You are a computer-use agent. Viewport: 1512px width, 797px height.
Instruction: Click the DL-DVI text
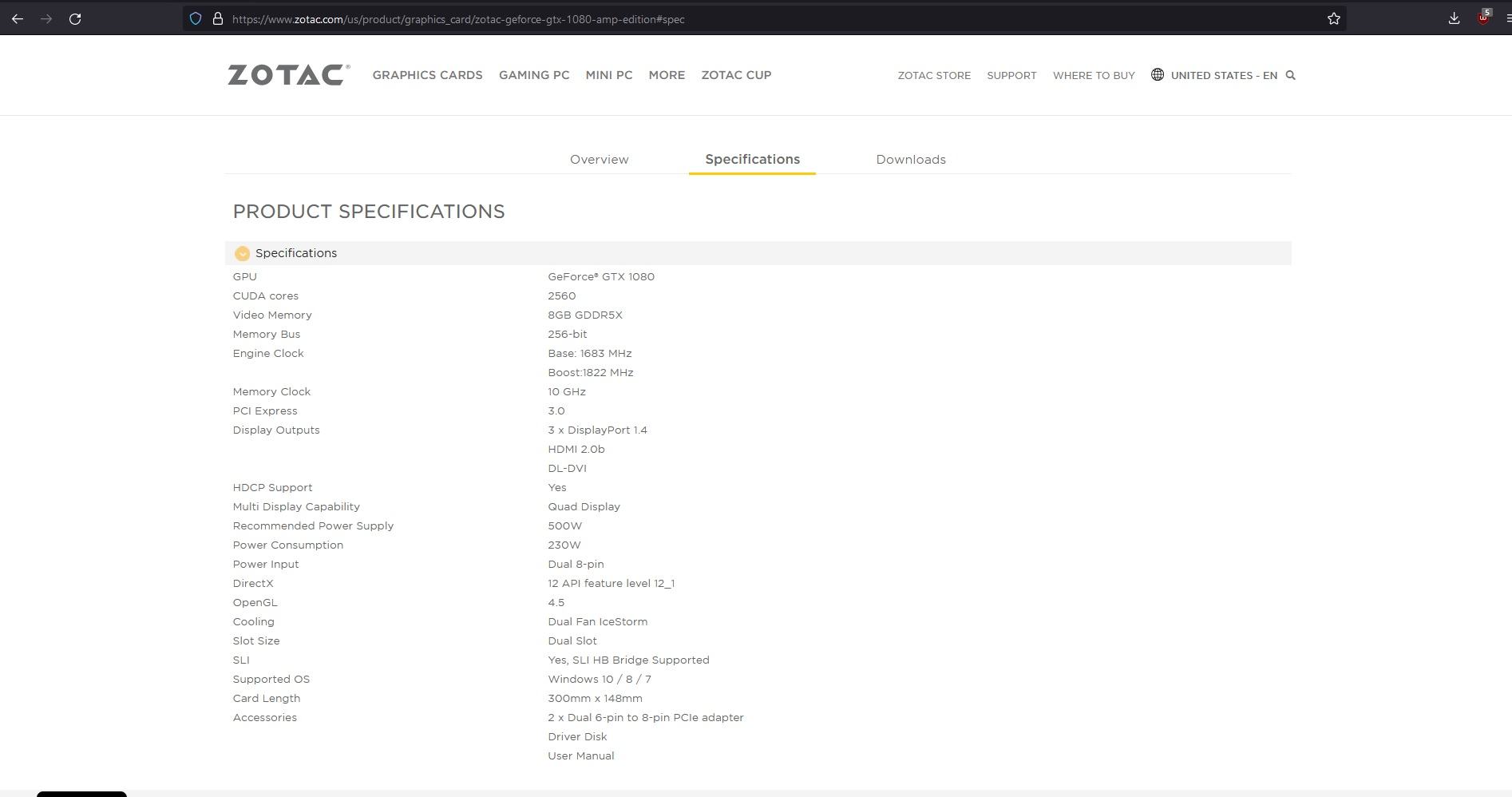[x=568, y=468]
